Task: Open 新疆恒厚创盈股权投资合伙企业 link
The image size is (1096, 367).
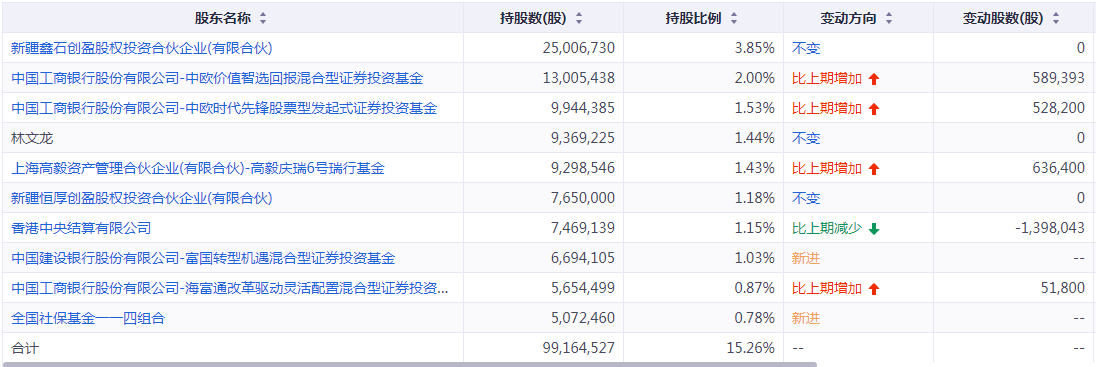Action: (x=142, y=198)
